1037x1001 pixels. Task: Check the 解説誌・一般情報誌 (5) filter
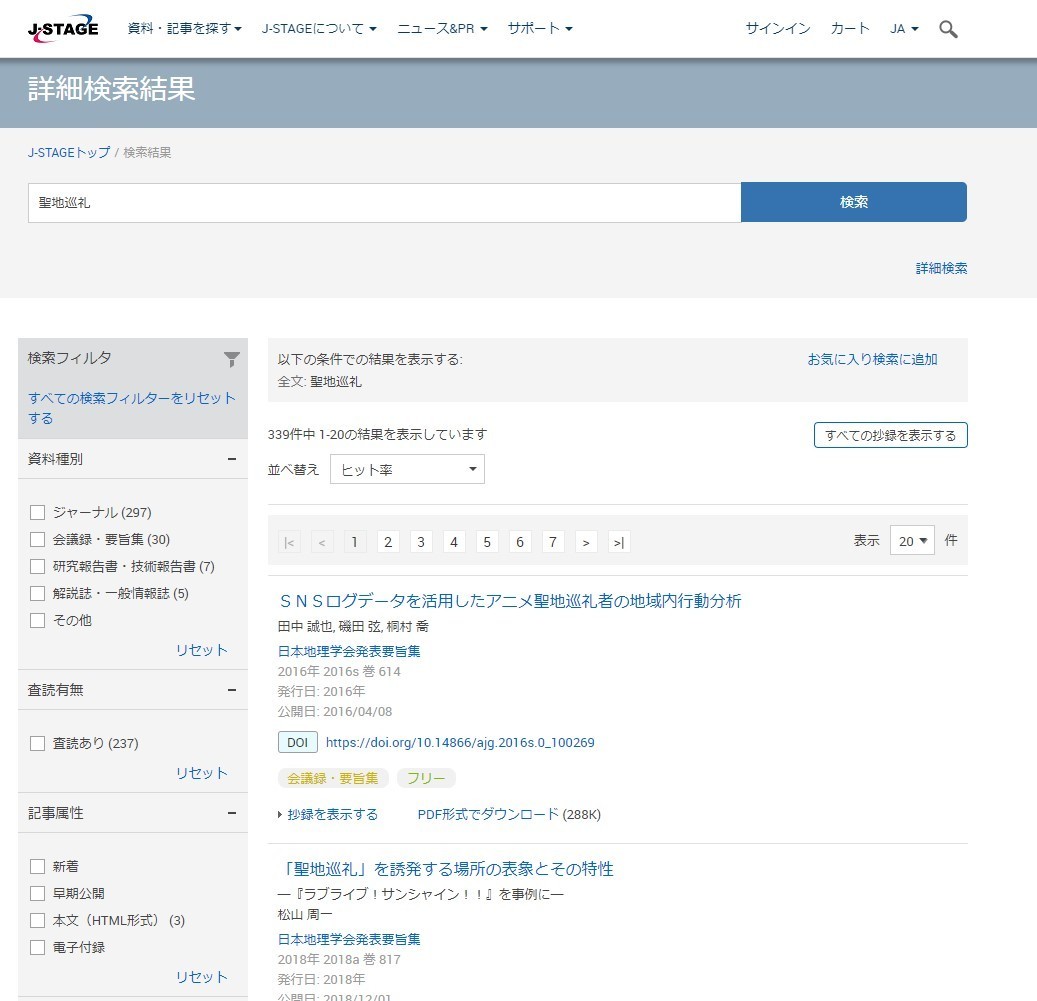click(x=37, y=594)
